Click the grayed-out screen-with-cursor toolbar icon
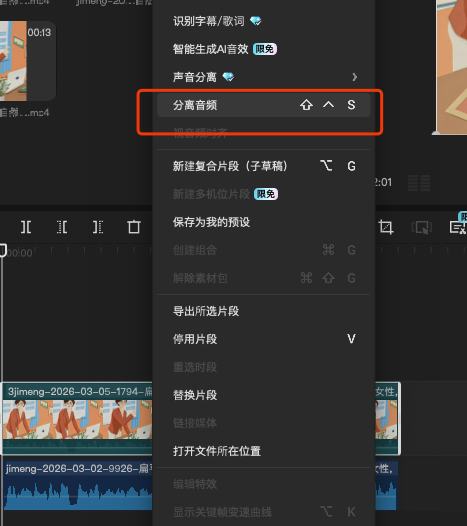 click(421, 227)
